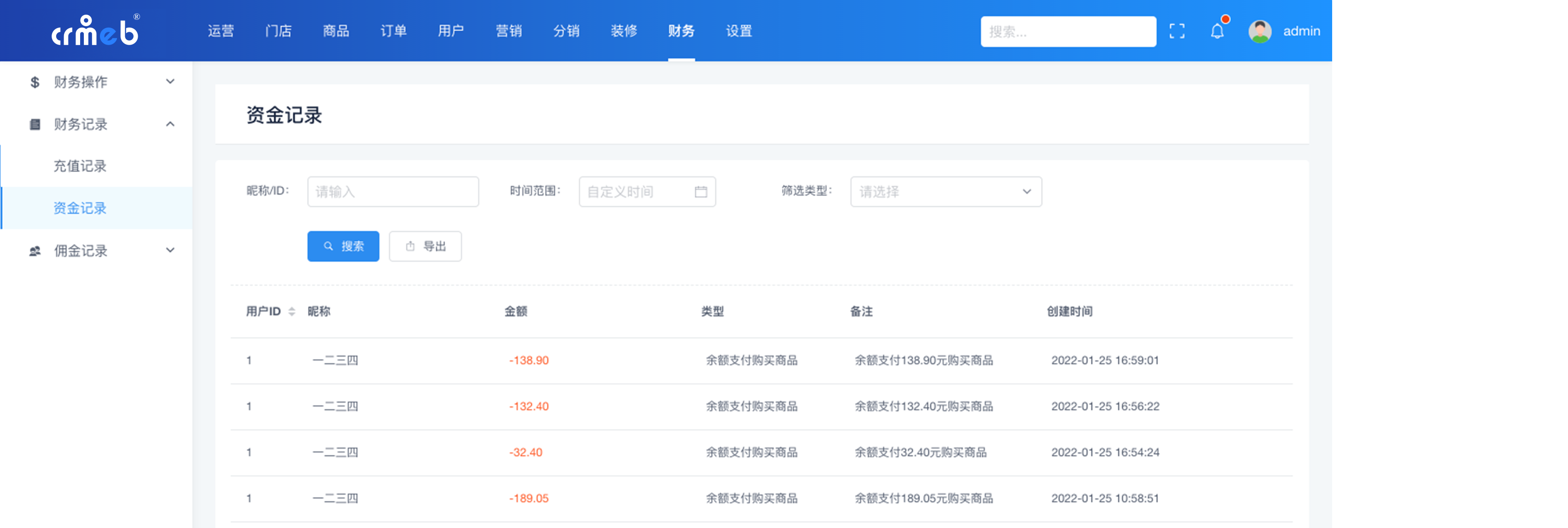Image resolution: width=1568 pixels, height=528 pixels.
Task: Click the crmeb logo
Action: [x=95, y=30]
